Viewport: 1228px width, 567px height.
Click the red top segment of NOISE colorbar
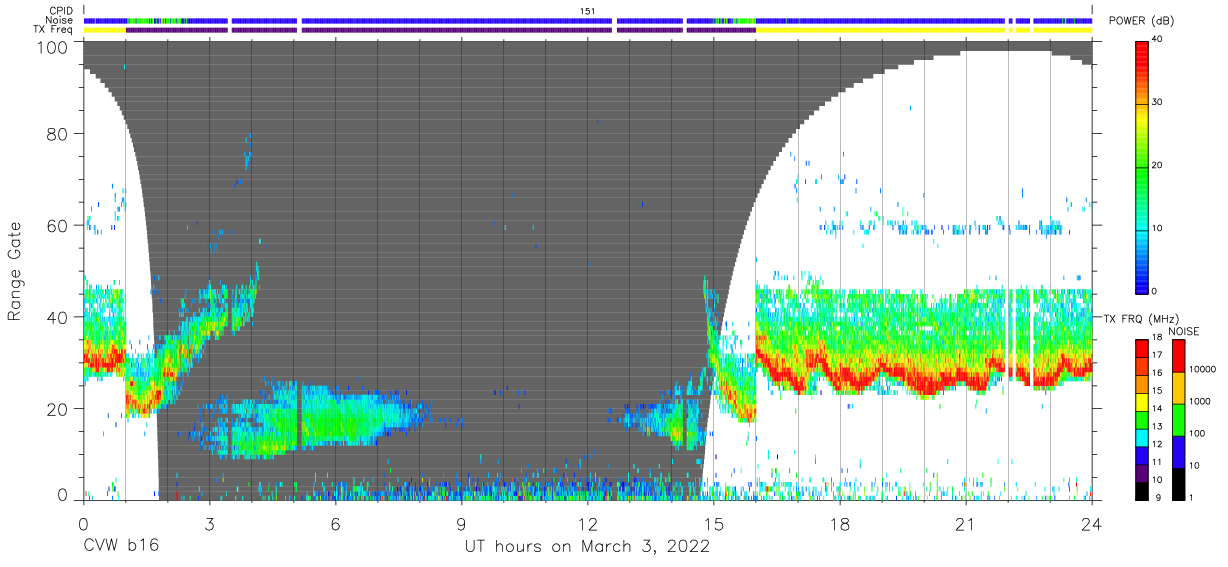click(1177, 356)
